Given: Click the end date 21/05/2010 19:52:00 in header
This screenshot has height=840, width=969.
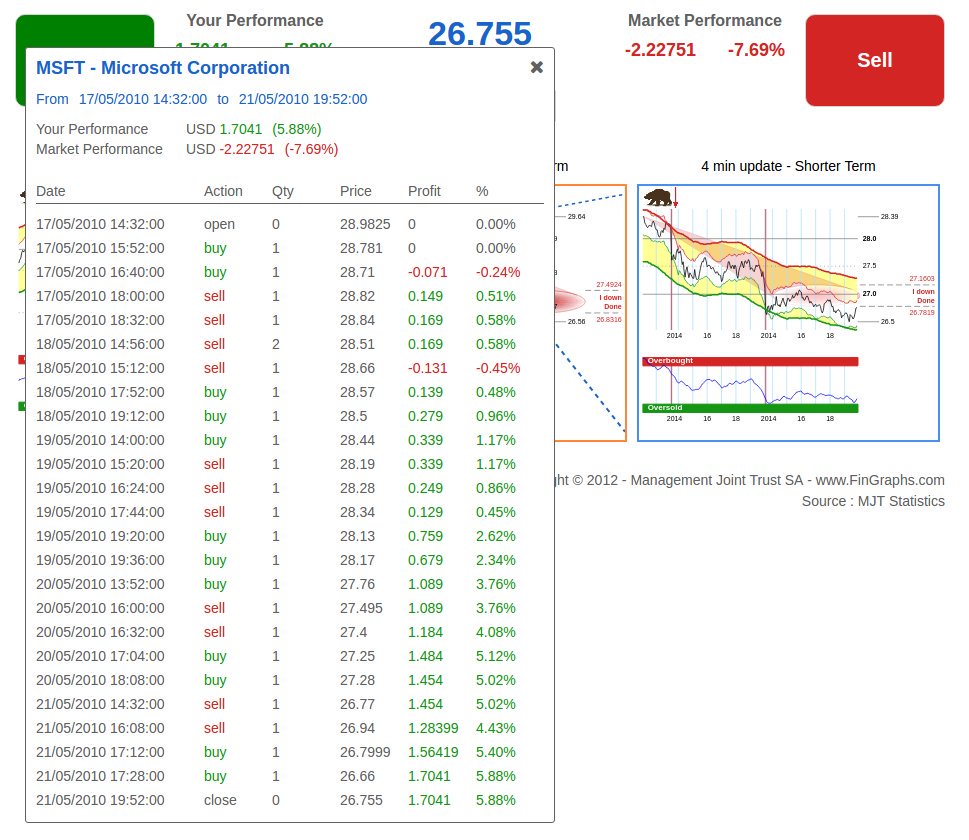Looking at the screenshot, I should [x=303, y=100].
